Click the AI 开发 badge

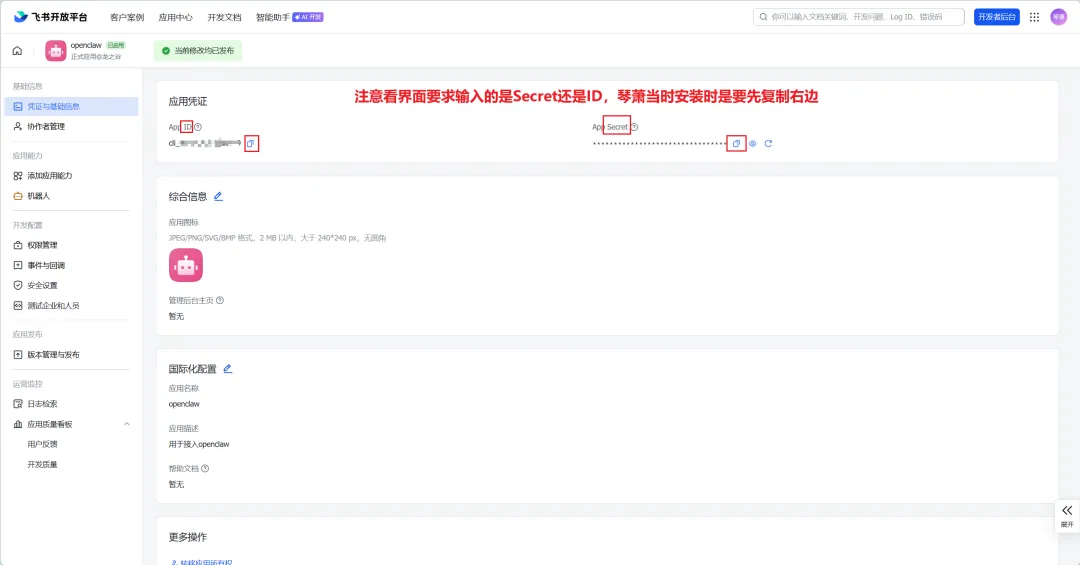point(308,17)
